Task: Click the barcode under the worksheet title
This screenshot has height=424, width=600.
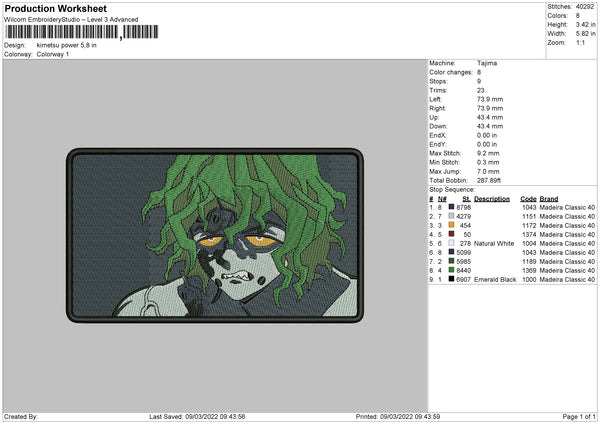Action: [x=82, y=32]
